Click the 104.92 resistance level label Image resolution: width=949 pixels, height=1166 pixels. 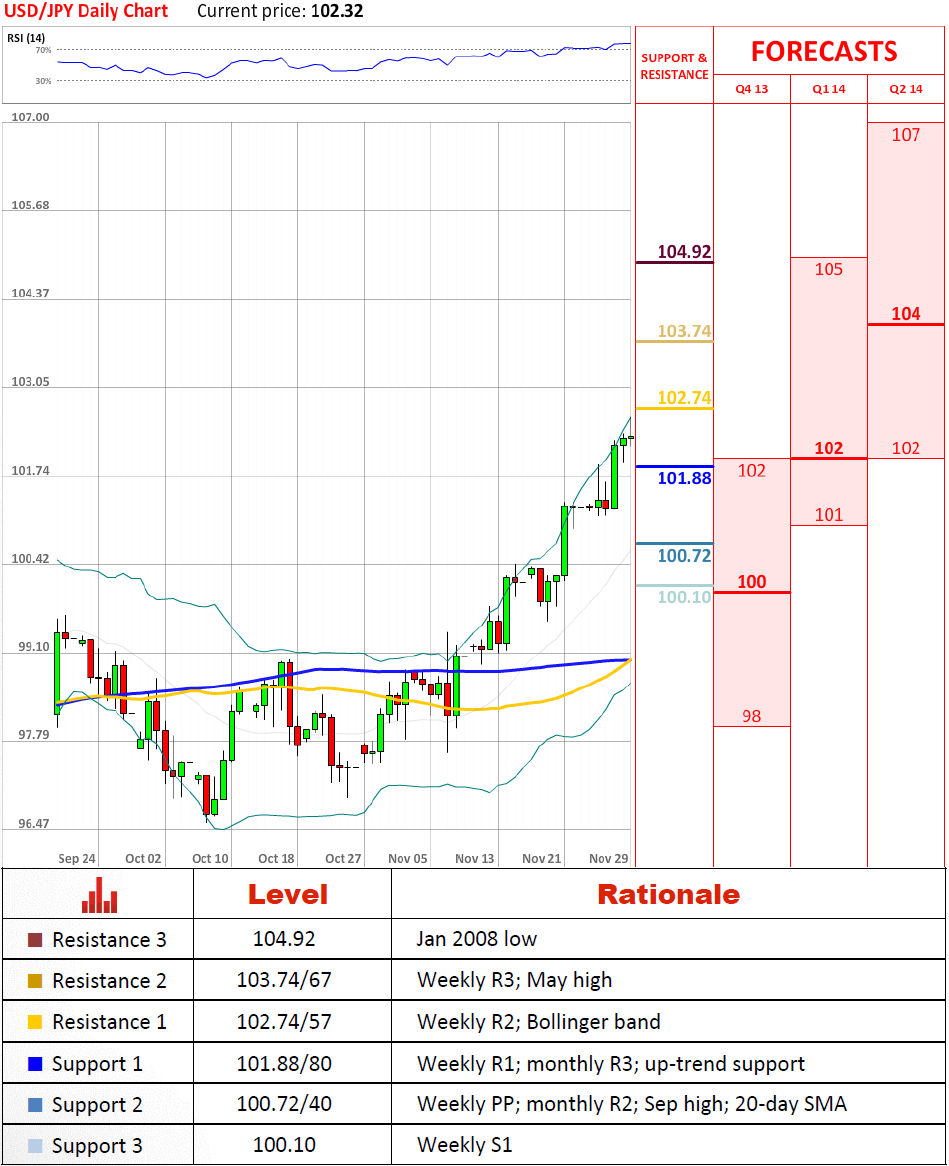click(684, 252)
